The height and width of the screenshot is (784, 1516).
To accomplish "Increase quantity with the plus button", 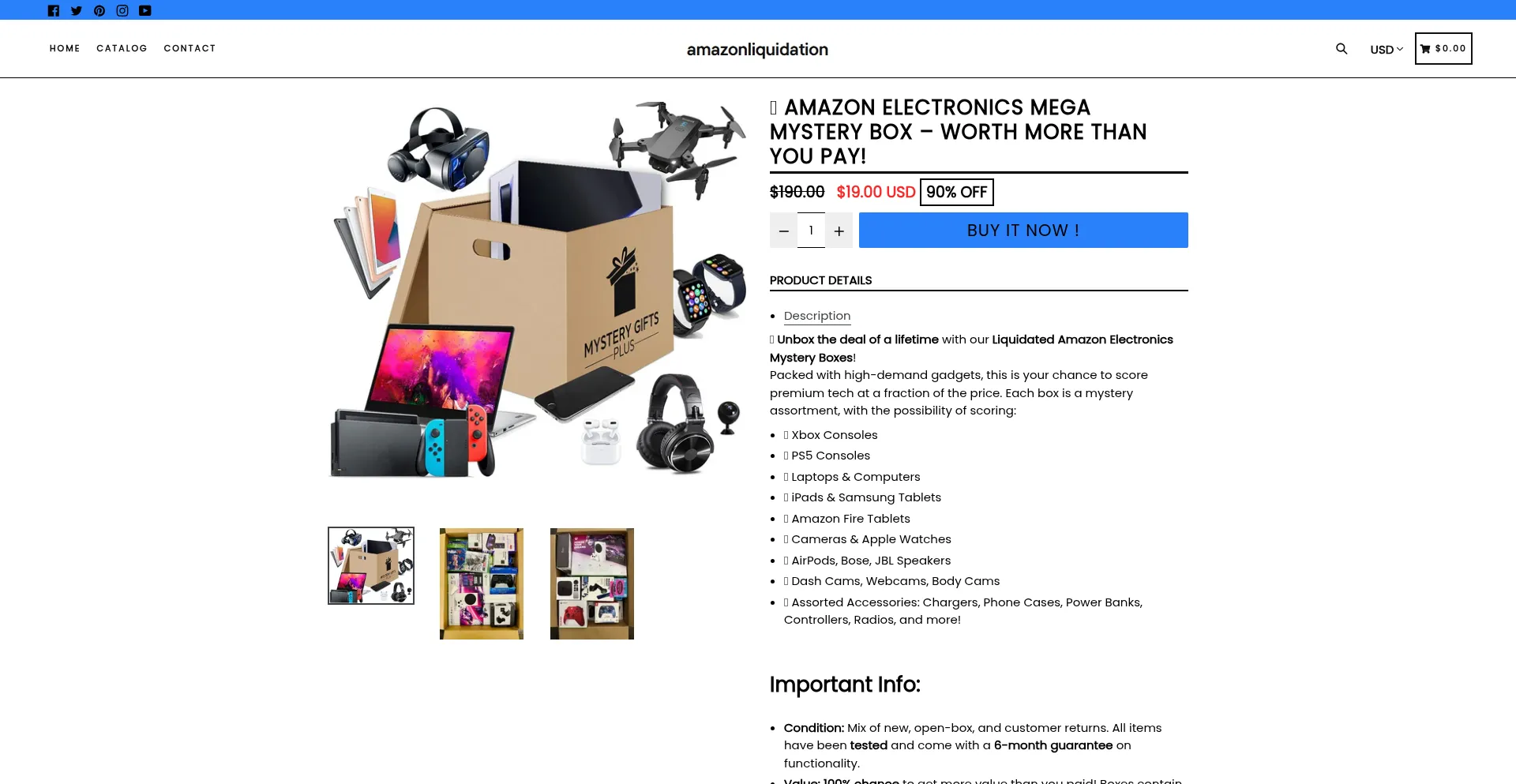I will pos(839,231).
